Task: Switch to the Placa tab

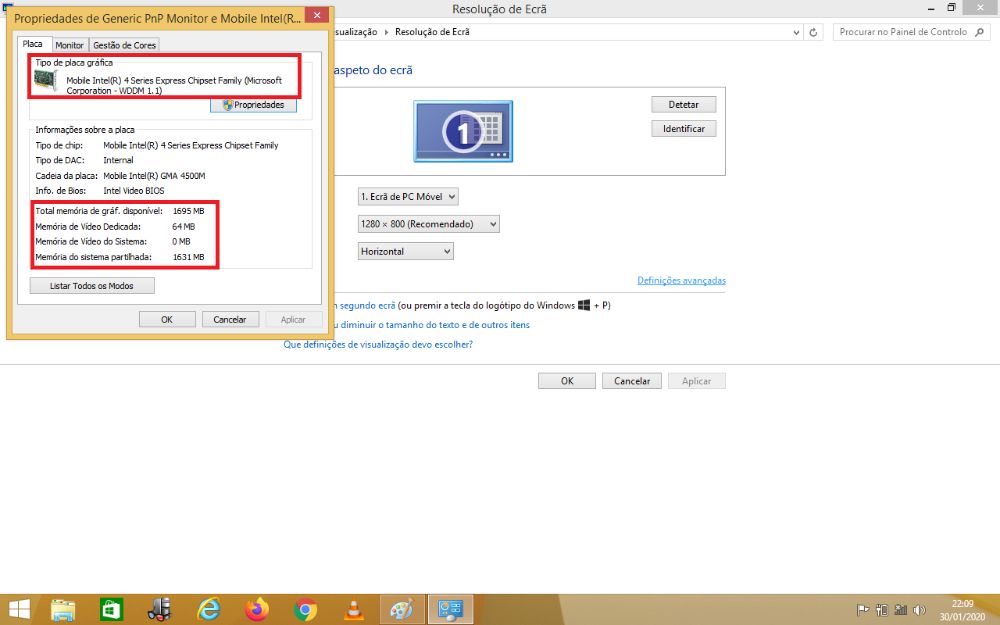Action: [33, 44]
